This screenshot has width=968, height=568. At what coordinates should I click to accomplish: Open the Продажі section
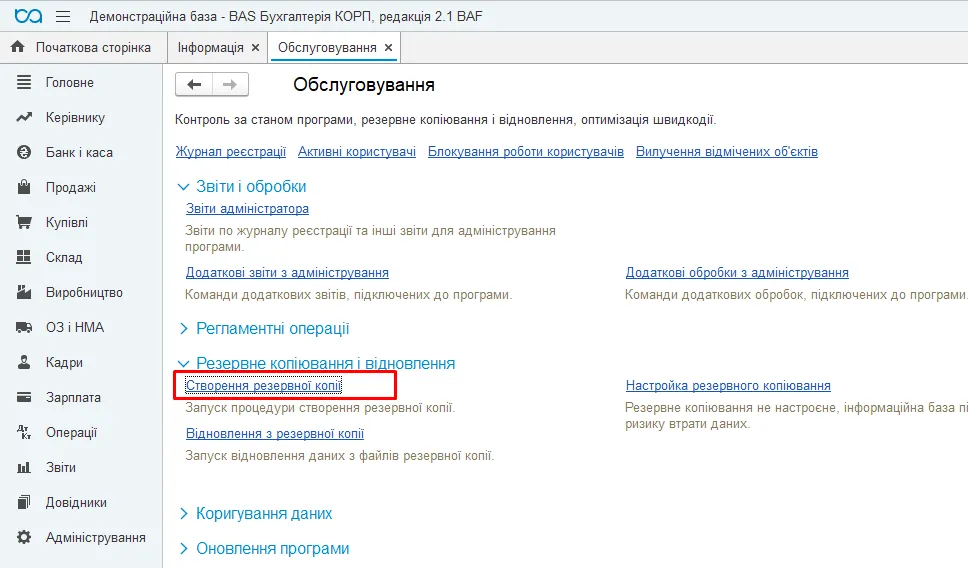click(70, 187)
